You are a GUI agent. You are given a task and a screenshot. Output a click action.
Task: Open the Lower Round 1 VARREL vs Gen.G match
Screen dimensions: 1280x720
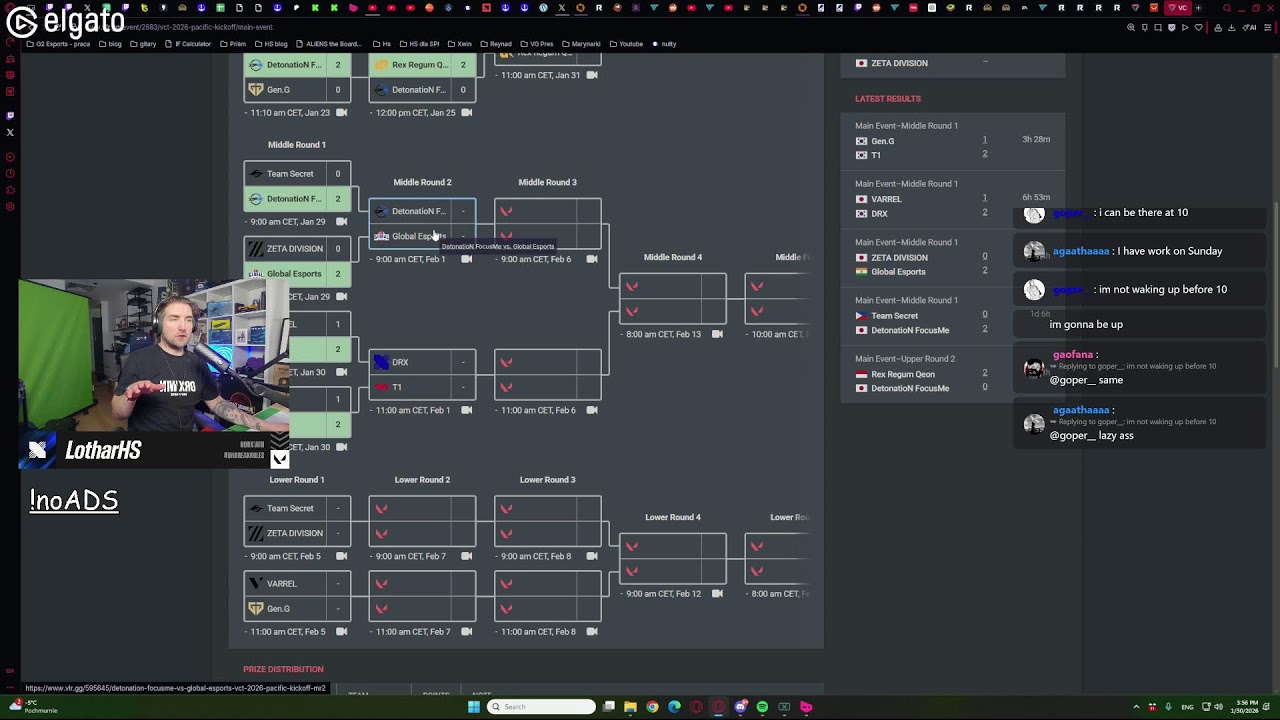[x=297, y=596]
